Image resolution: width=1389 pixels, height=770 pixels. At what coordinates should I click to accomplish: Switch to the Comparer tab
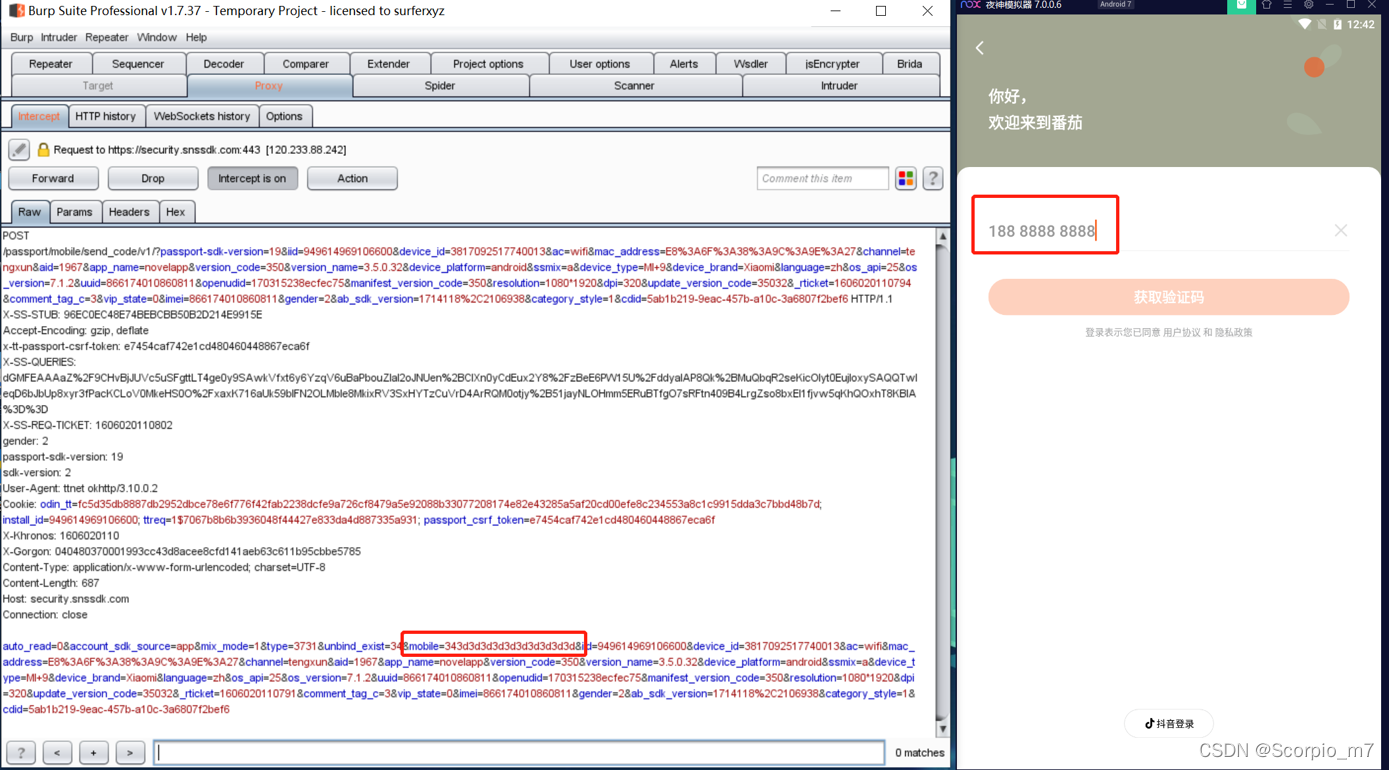pyautogui.click(x=305, y=64)
